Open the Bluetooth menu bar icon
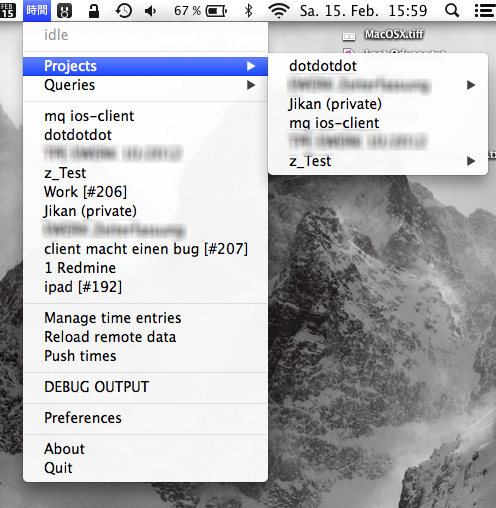Viewport: 496px width, 508px height. (248, 11)
